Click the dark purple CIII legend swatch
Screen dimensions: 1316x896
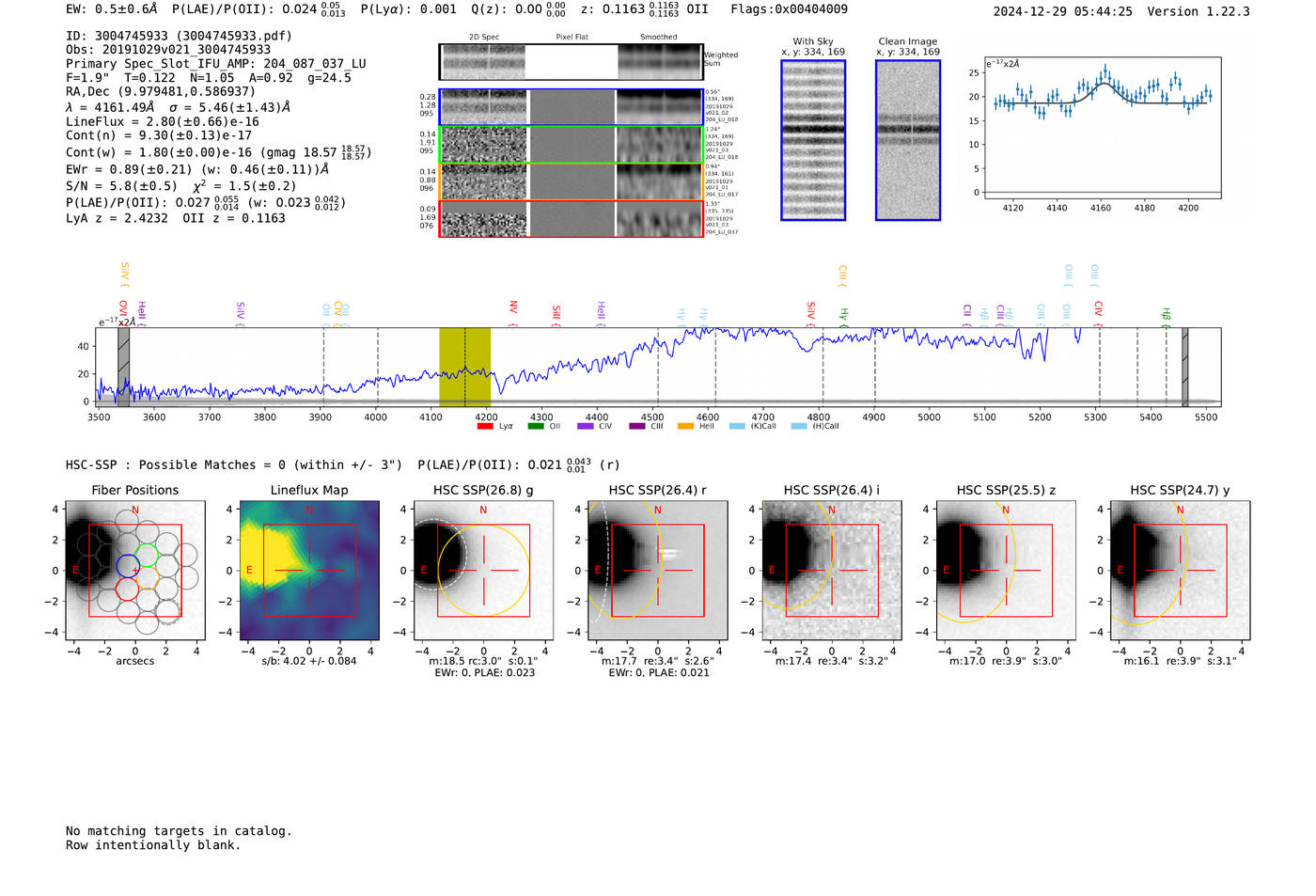[x=637, y=426]
